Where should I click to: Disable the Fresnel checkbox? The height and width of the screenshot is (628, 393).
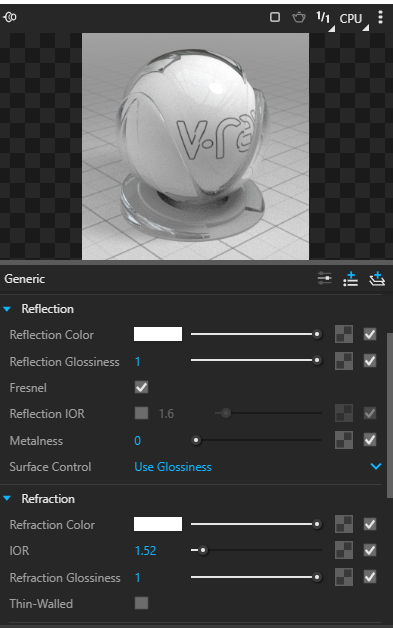coord(141,388)
